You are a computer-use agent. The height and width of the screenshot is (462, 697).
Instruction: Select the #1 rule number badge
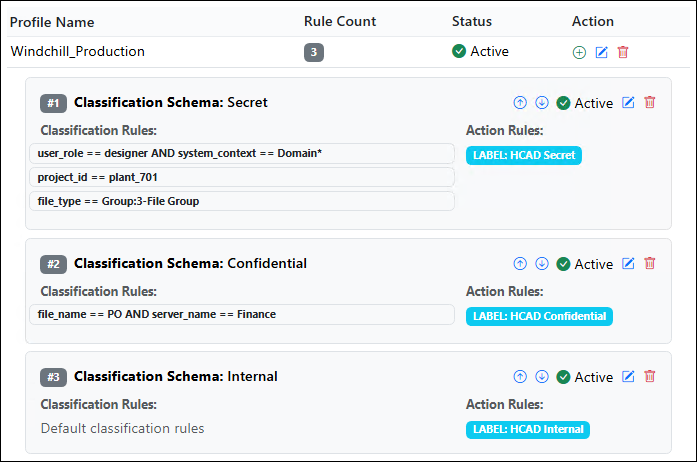[x=53, y=103]
